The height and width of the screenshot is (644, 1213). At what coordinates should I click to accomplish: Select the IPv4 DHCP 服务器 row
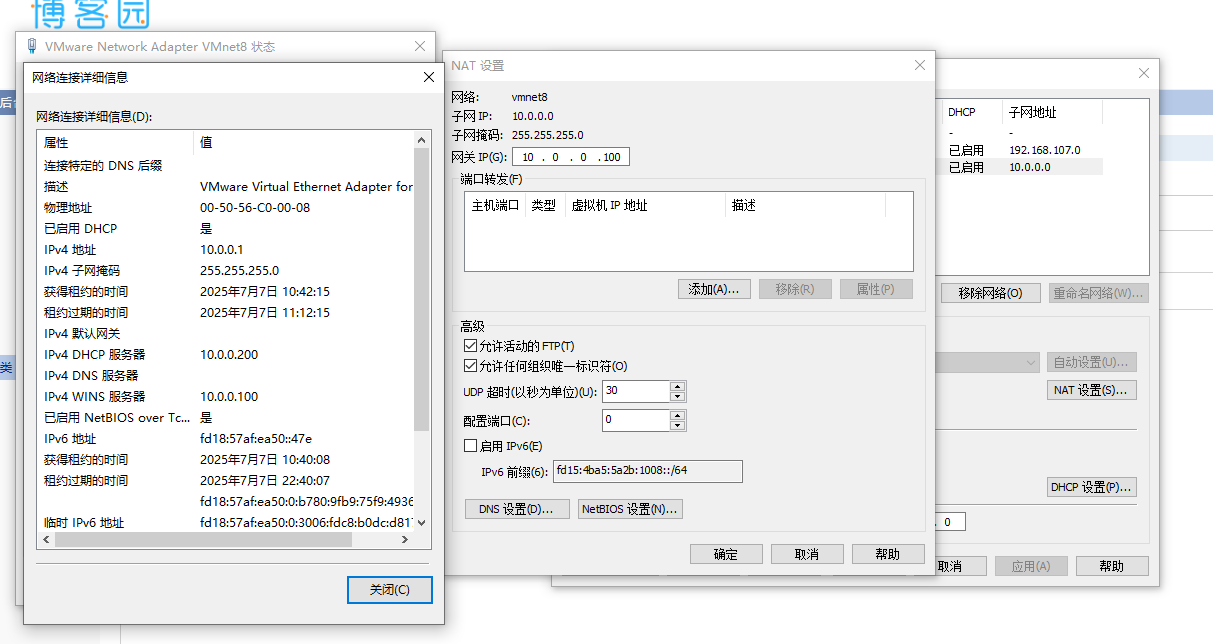225,354
